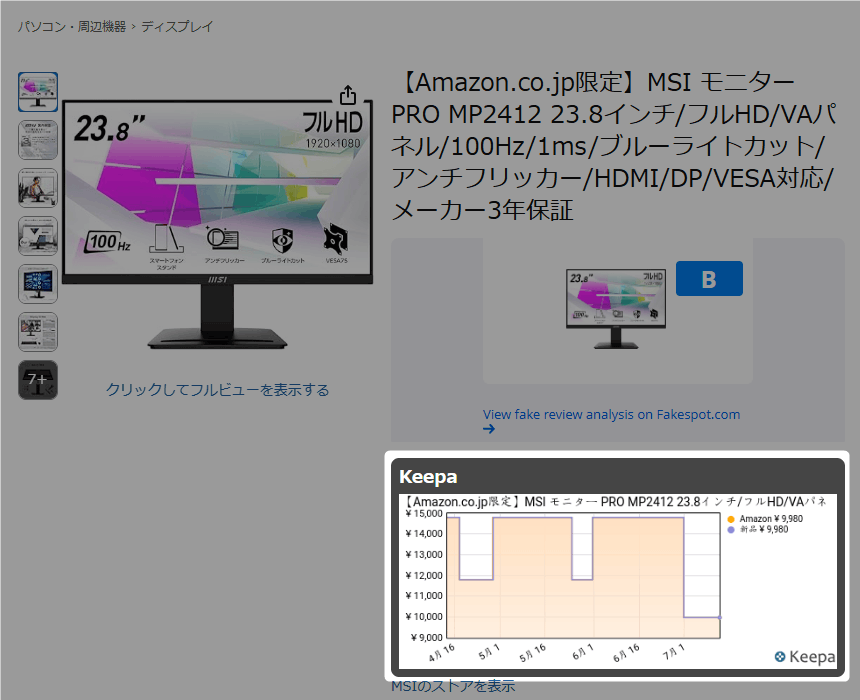The image size is (860, 700).
Task: Click the ¥12,000 axis label
Action: pyautogui.click(x=423, y=575)
